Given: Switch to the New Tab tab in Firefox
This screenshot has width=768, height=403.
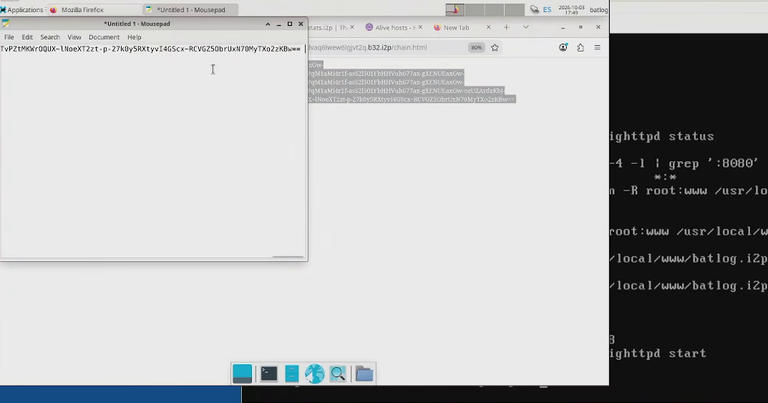Looking at the screenshot, I should pos(456,28).
